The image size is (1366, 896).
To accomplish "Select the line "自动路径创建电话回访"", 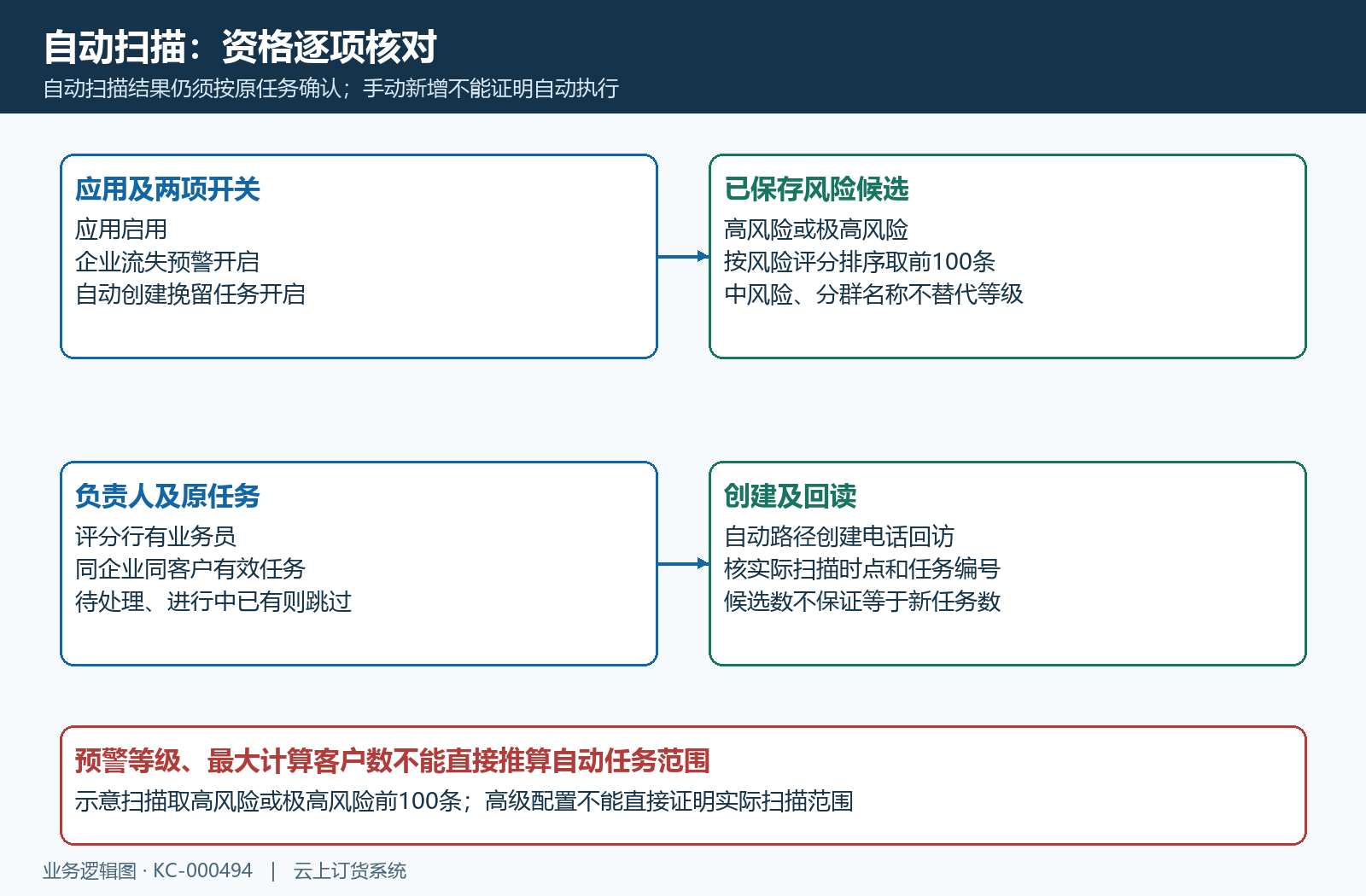I will (839, 536).
